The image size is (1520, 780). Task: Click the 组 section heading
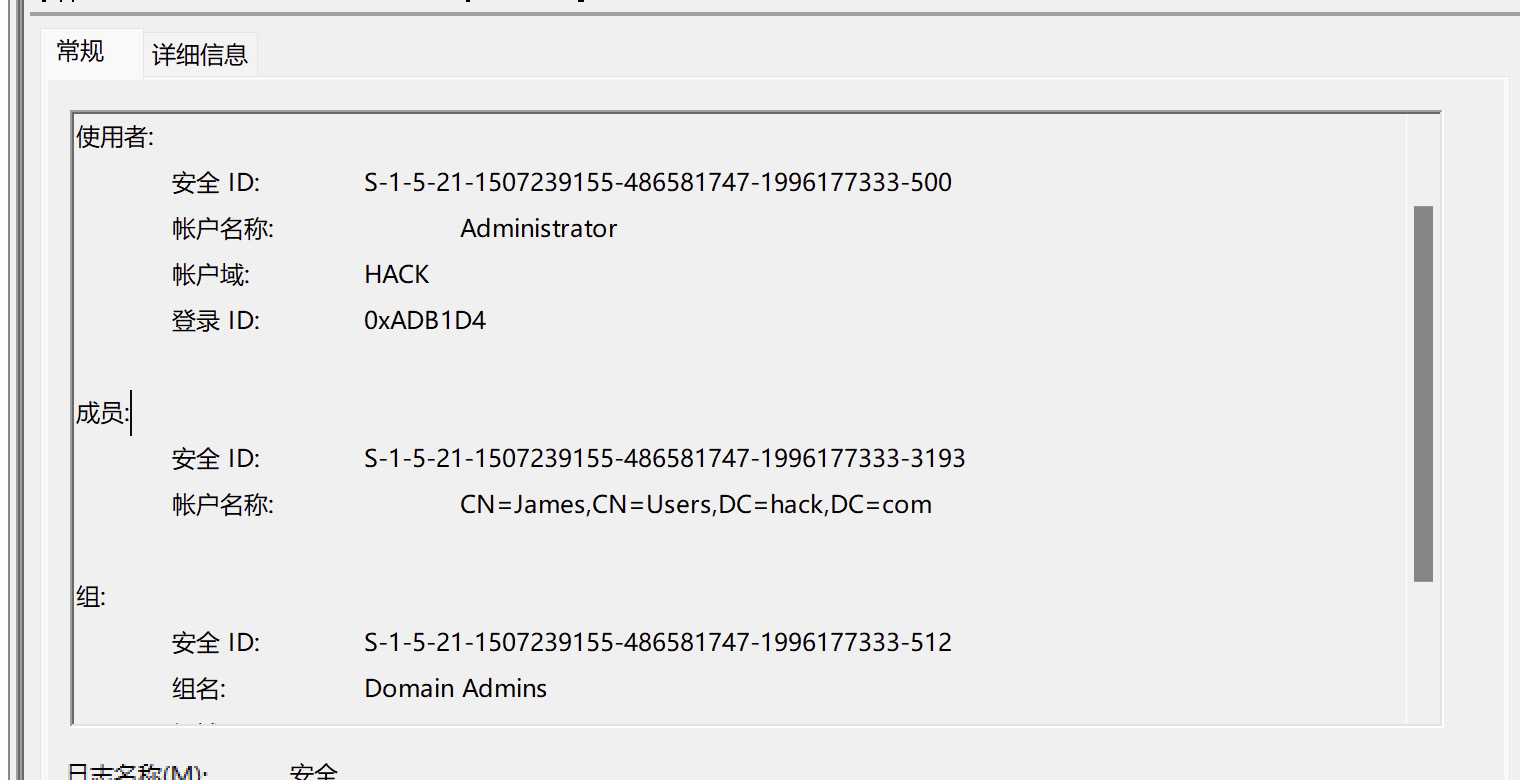point(91,597)
